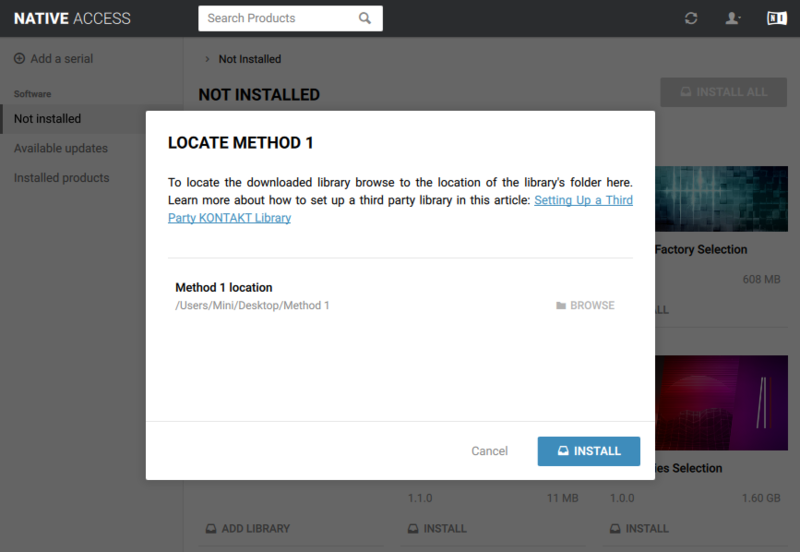Click ADD LIBRARY at the bottom

click(x=247, y=529)
